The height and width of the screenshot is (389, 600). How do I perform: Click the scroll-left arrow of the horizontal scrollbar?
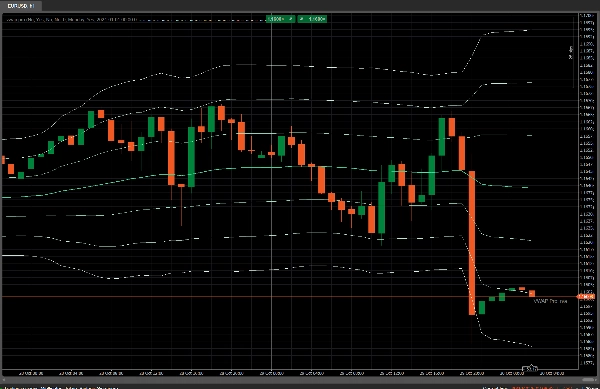(3, 379)
